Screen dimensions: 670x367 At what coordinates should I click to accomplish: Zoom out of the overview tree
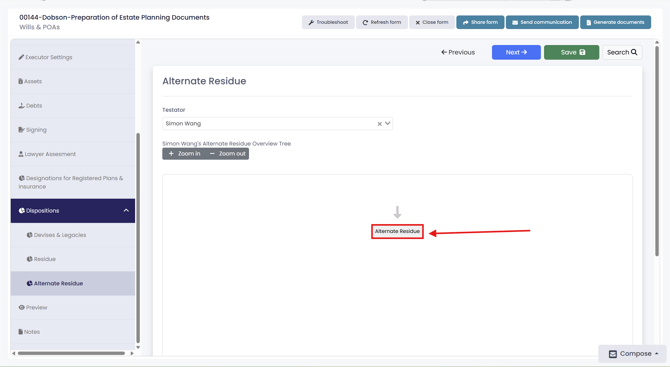tap(227, 154)
